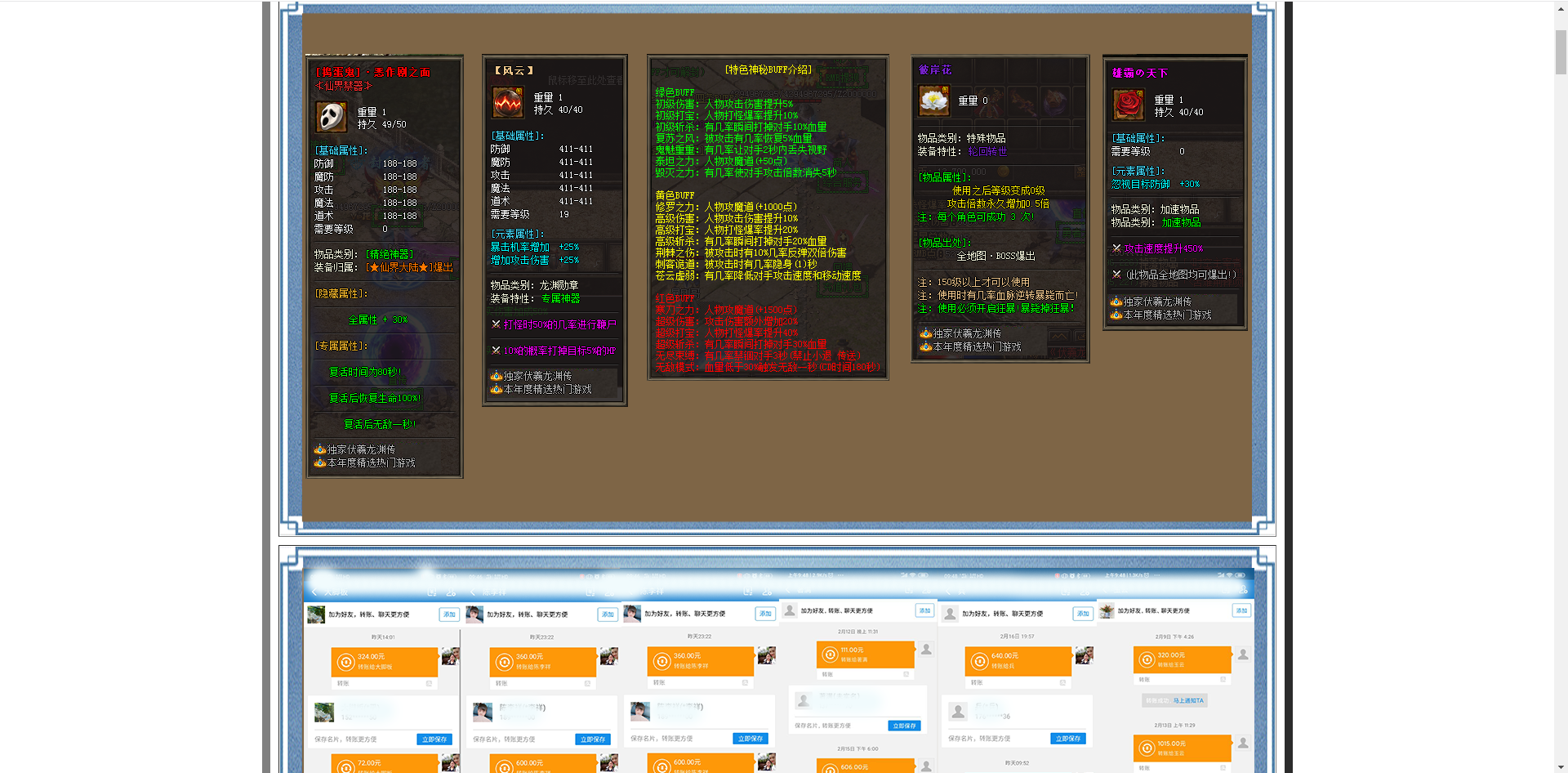Click 添加 button in leftmost chat screenshot
The image size is (1568, 773).
tap(449, 614)
